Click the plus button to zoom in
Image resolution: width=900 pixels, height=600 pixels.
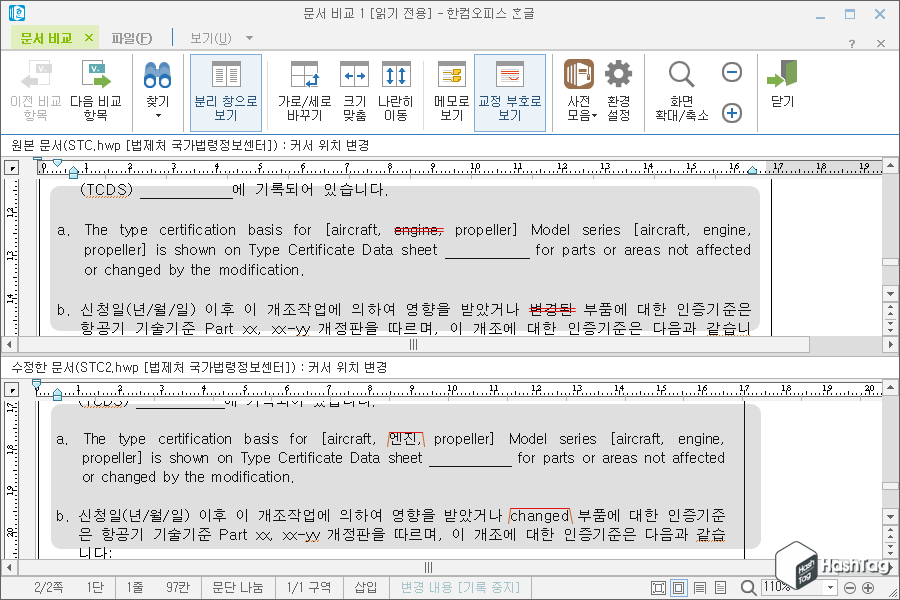point(731,113)
